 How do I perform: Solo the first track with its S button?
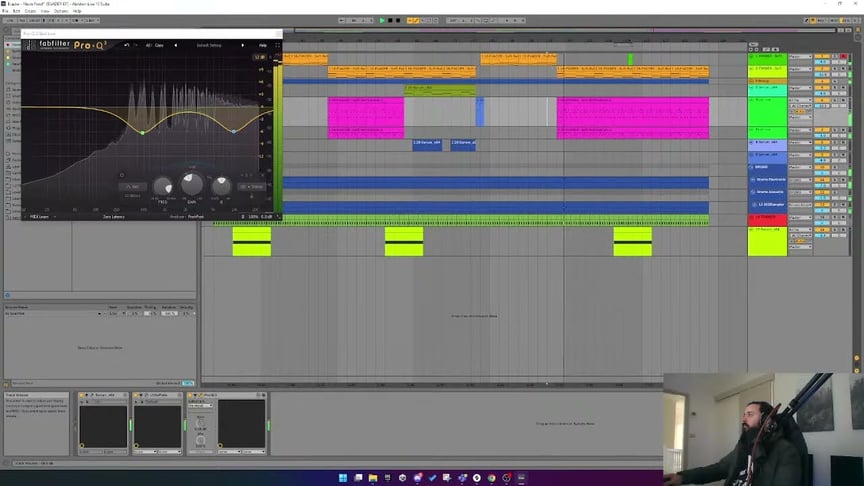click(x=835, y=56)
